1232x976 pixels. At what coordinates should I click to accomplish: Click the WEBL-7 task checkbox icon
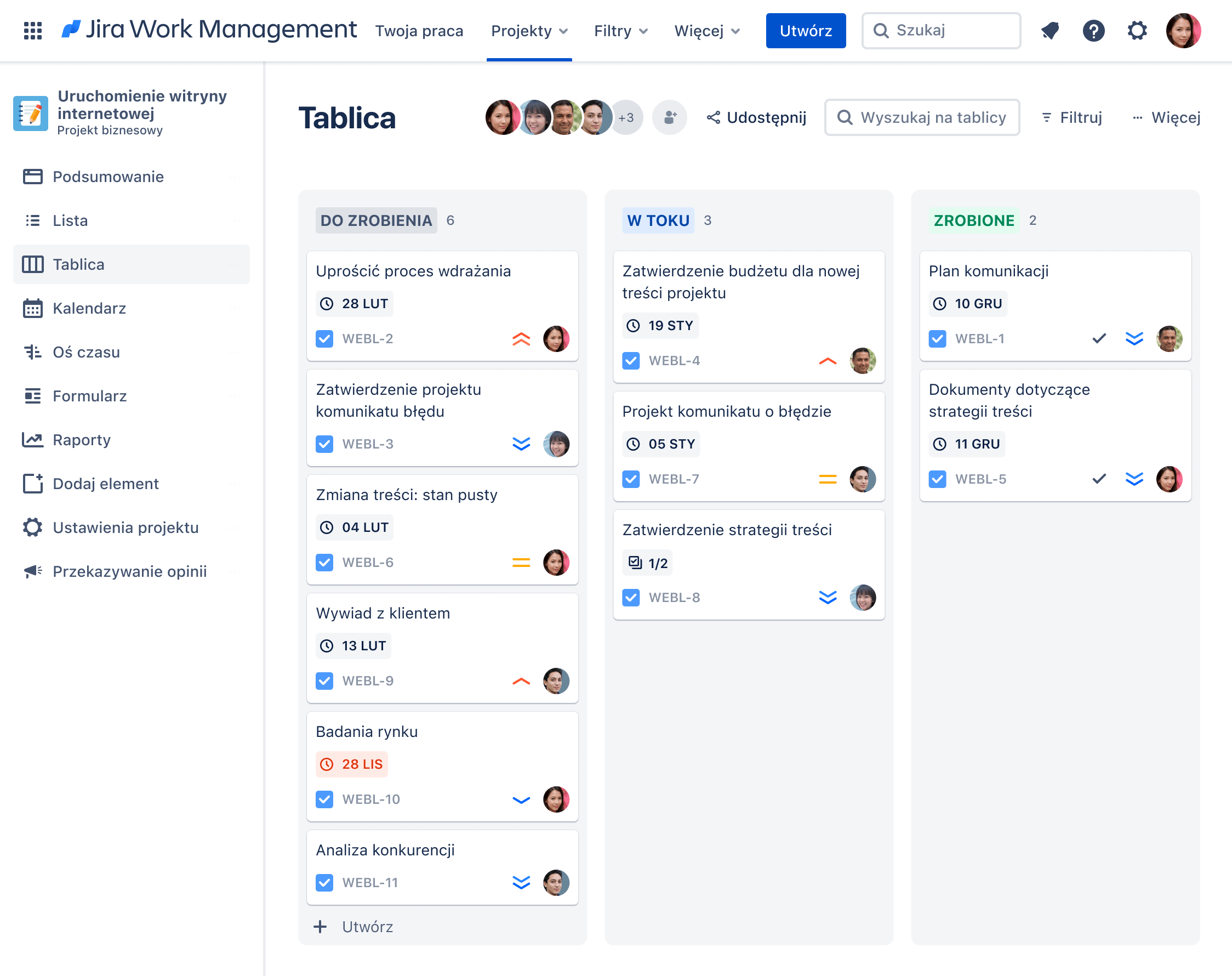[x=631, y=479]
